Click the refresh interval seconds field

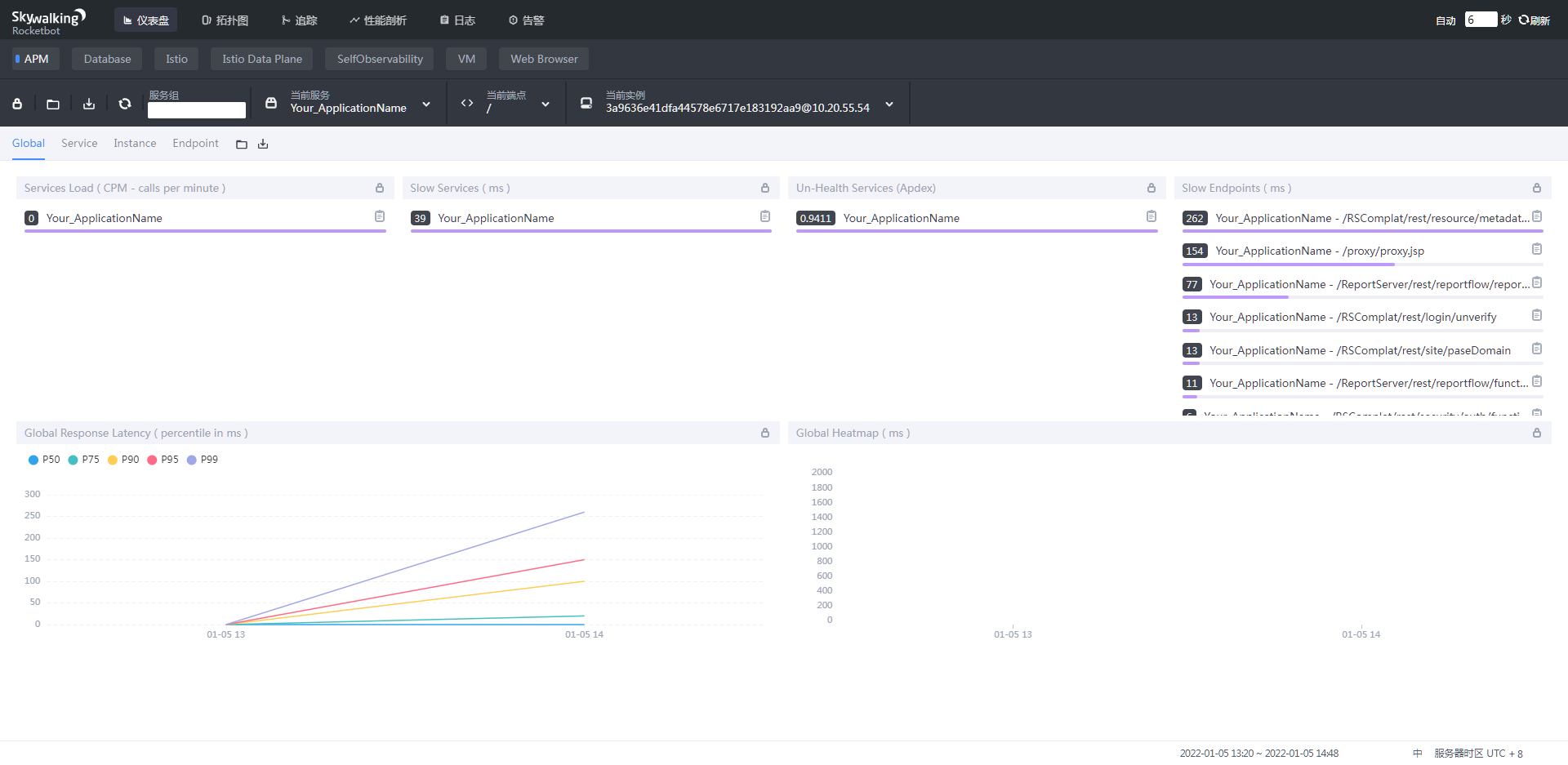(x=1481, y=20)
